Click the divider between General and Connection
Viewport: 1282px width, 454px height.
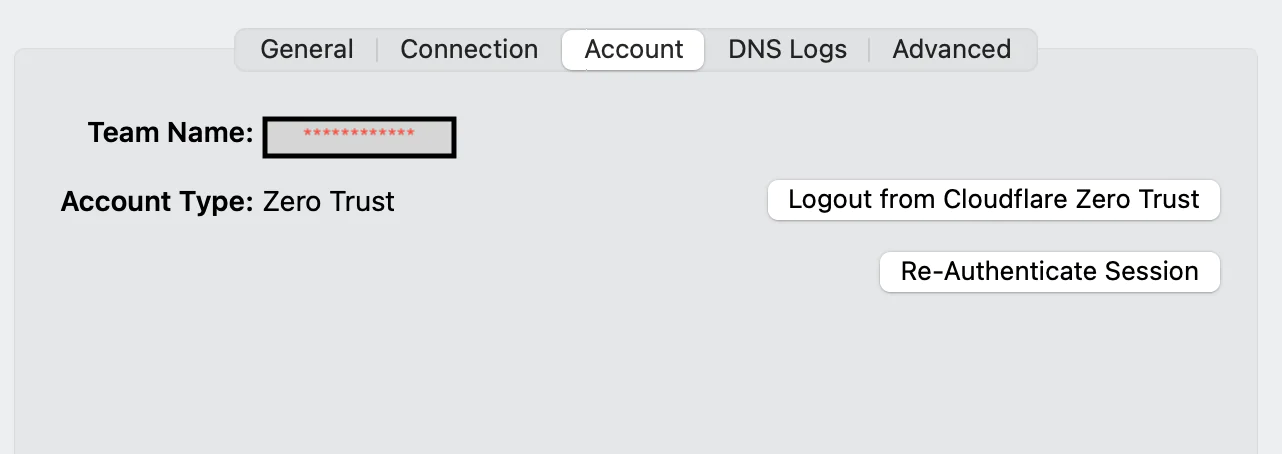point(377,49)
